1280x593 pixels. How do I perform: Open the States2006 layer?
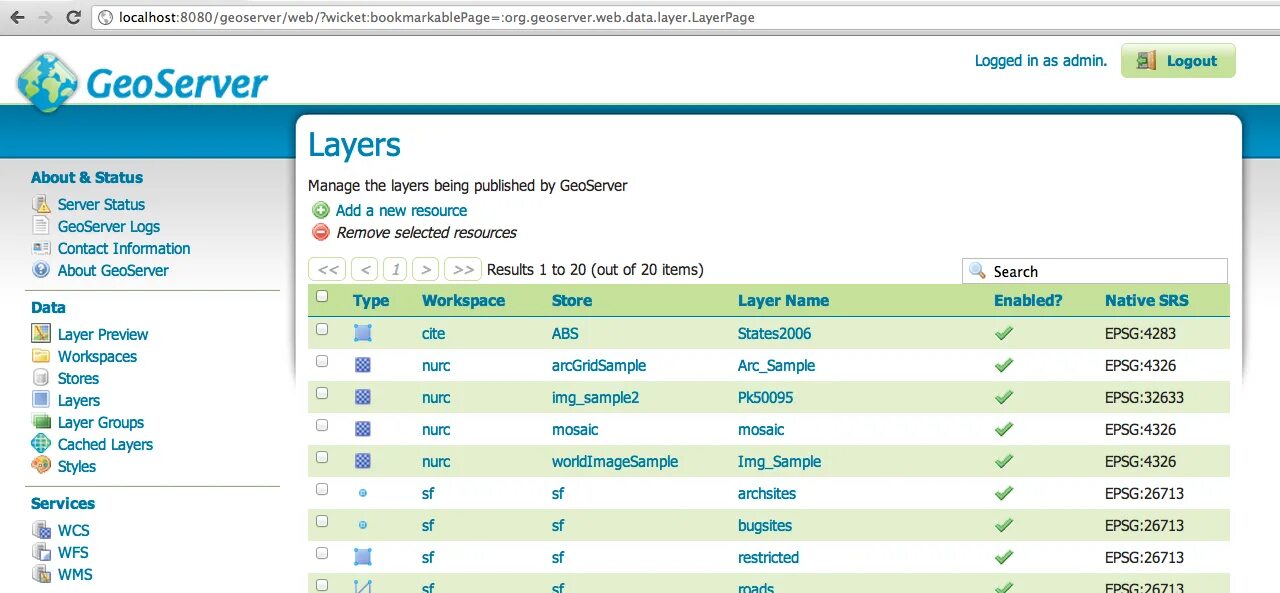774,333
